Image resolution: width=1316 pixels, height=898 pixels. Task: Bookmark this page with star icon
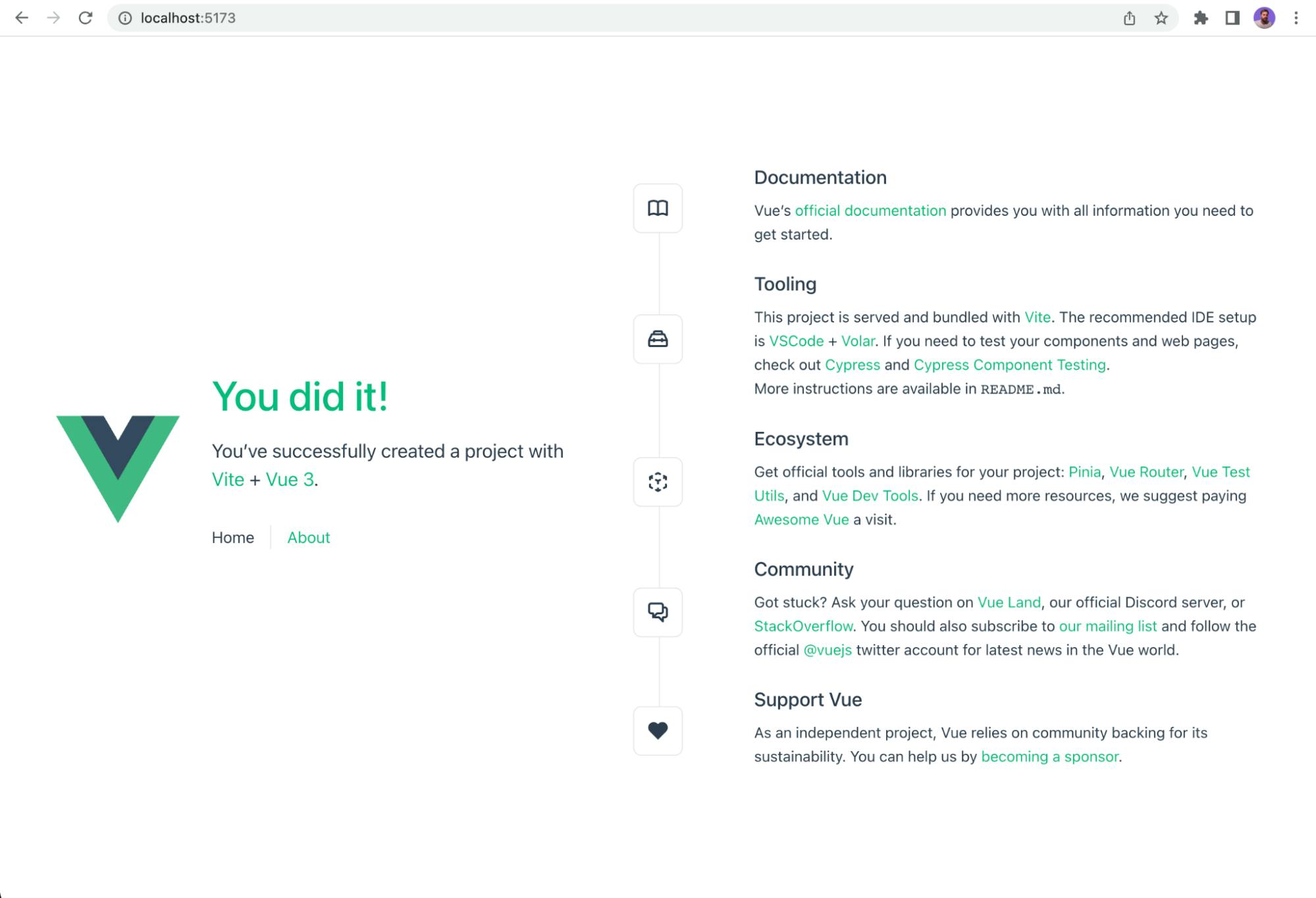click(x=1161, y=18)
